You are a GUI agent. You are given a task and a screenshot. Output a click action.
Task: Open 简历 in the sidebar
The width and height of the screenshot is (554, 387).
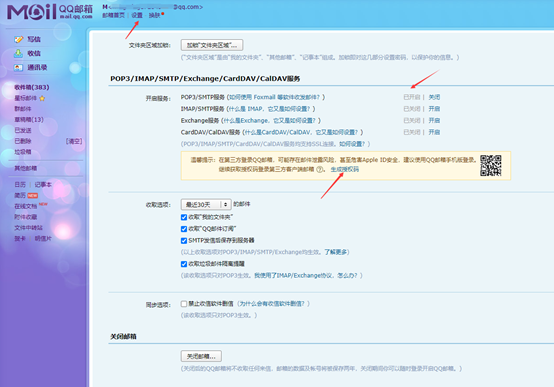[20, 195]
